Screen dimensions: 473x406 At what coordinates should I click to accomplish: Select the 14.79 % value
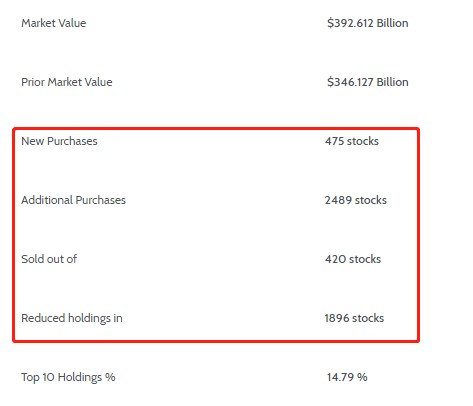coord(347,377)
